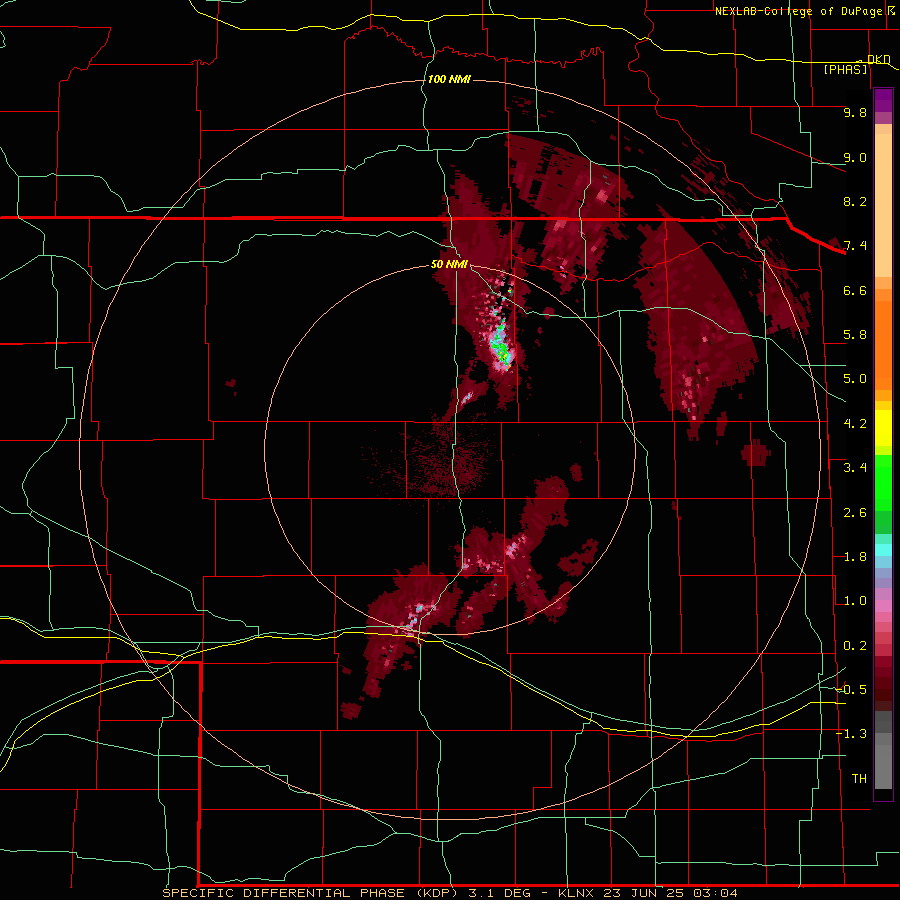Click the [PHAS] legend title
The image size is (900, 900).
(x=845, y=69)
